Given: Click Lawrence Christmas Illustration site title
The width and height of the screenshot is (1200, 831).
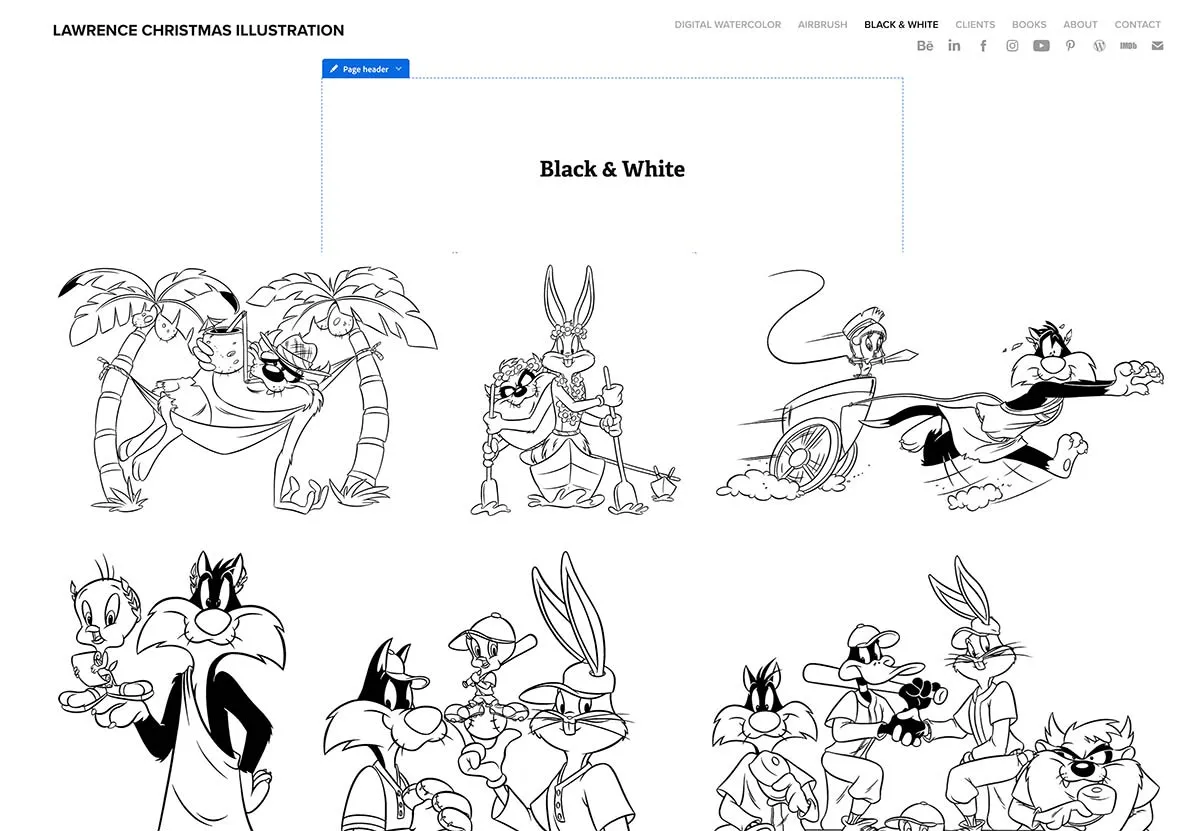Looking at the screenshot, I should (198, 31).
